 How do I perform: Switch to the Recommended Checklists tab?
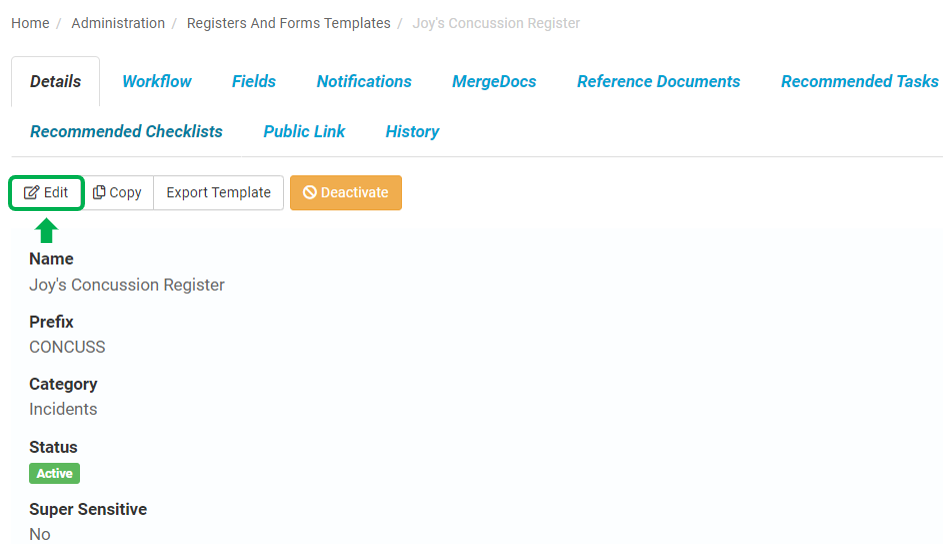126,131
